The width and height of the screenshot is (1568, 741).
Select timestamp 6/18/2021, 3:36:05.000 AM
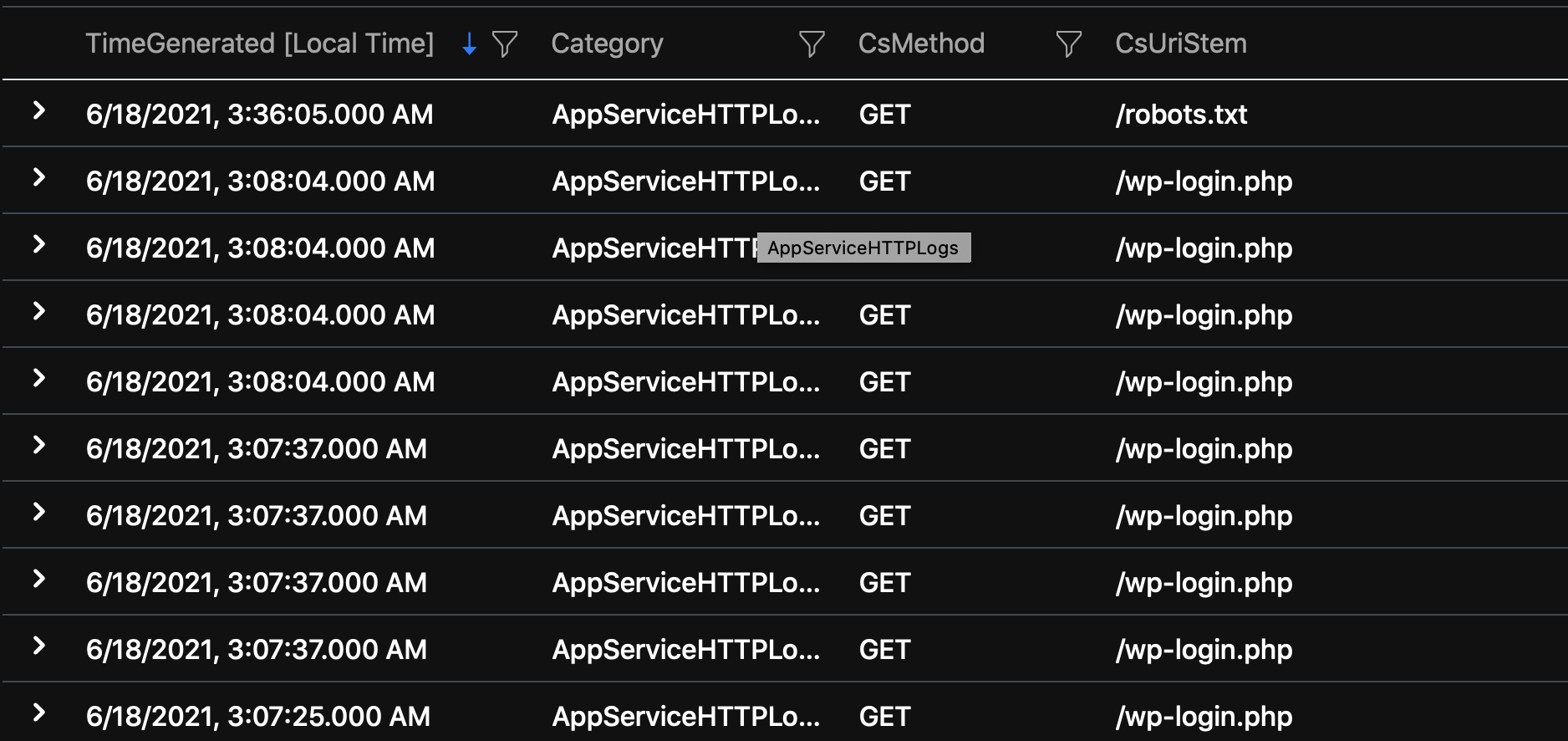260,115
